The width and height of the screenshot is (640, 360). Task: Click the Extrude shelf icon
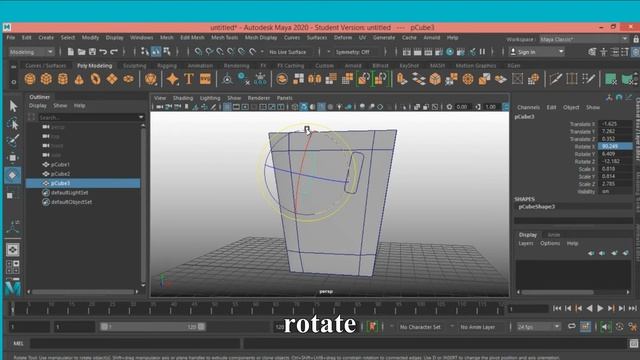coord(402,79)
